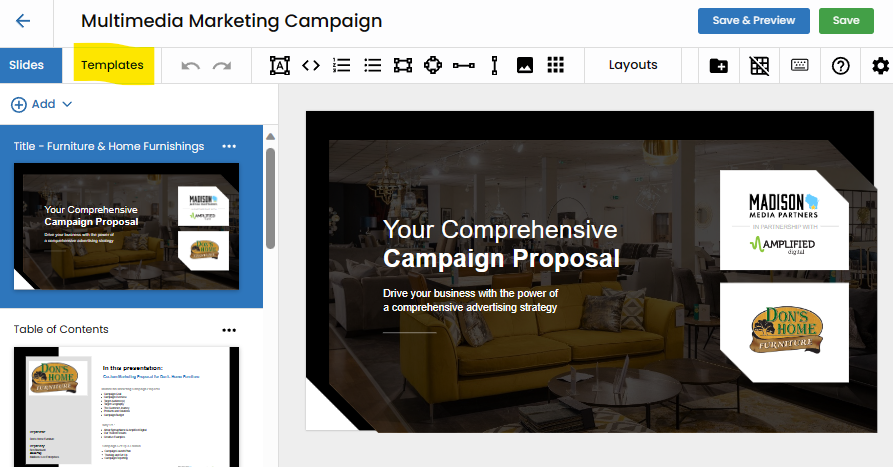Switch to the Slides tab
Screen dimensions: 893x467
27,65
